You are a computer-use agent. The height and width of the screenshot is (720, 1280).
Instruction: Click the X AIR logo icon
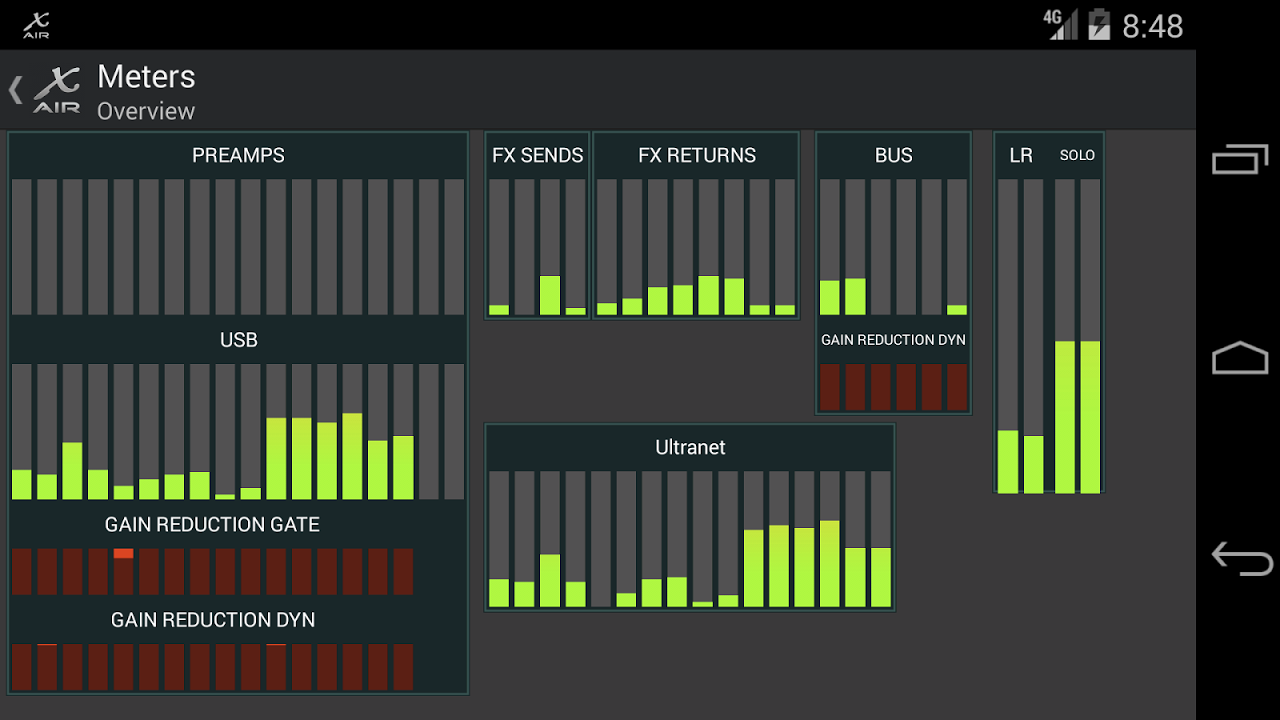pos(56,90)
